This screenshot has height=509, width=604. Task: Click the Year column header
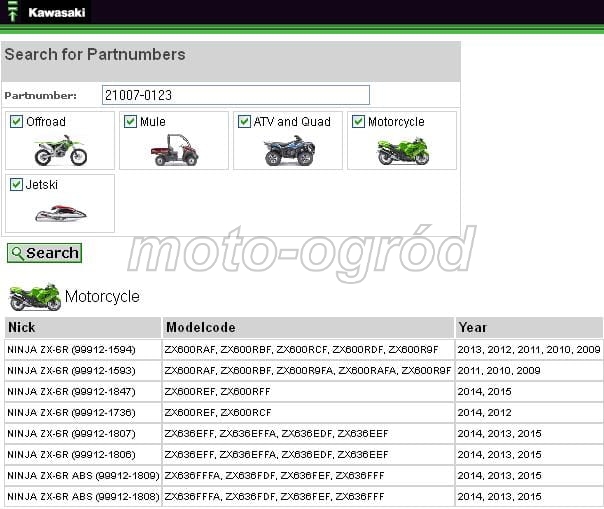coord(528,327)
